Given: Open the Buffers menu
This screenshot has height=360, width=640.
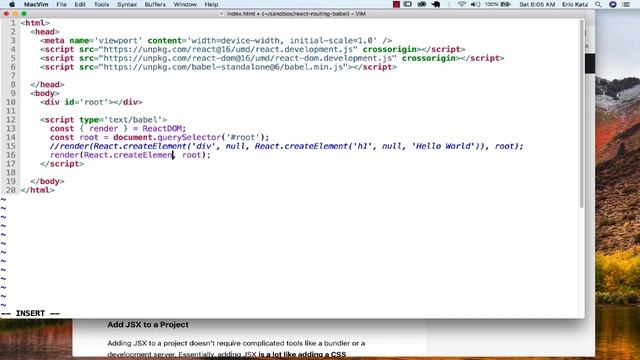Looking at the screenshot, I should tap(155, 4).
